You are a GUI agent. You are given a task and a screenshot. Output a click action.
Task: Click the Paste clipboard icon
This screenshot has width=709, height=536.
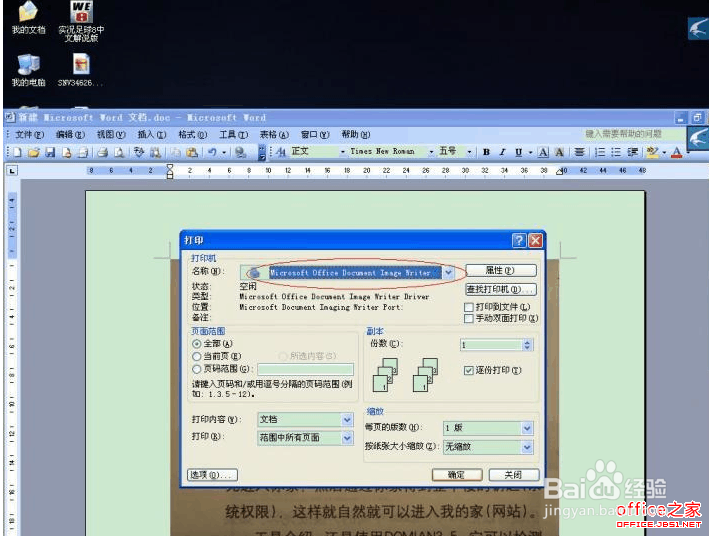tap(192, 152)
